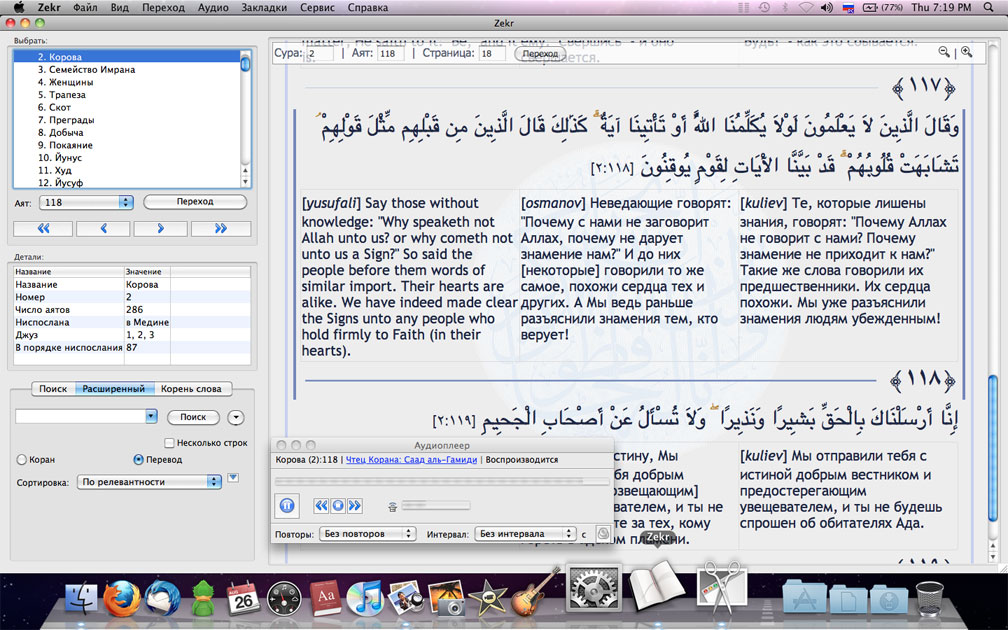1008x630 pixels.
Task: Open Finder from the Dock
Action: [x=82, y=599]
